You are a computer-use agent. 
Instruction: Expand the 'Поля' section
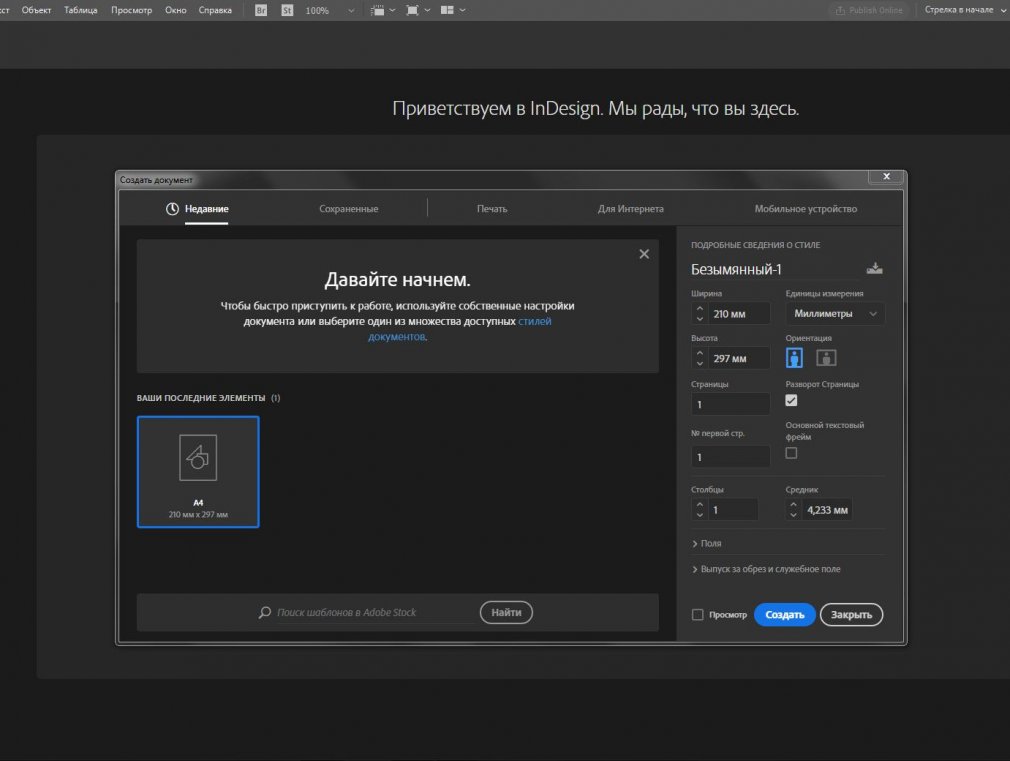pyautogui.click(x=707, y=543)
